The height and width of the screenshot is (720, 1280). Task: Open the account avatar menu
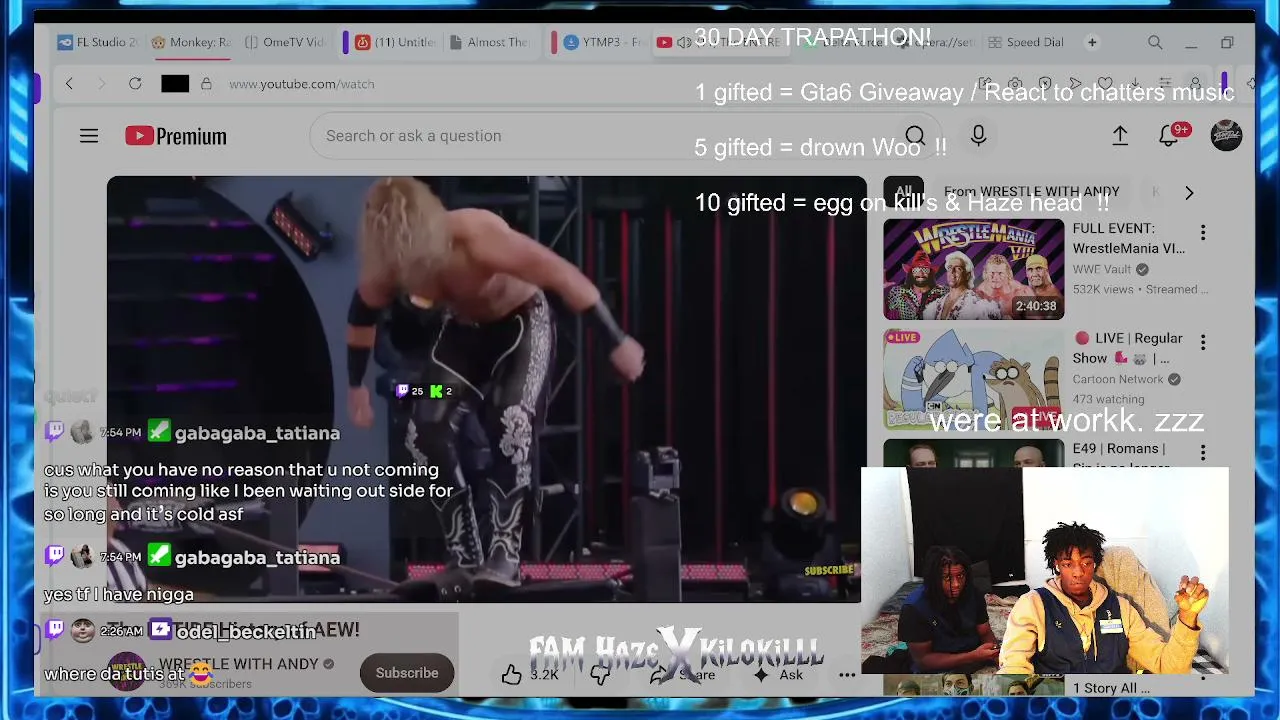click(x=1226, y=136)
